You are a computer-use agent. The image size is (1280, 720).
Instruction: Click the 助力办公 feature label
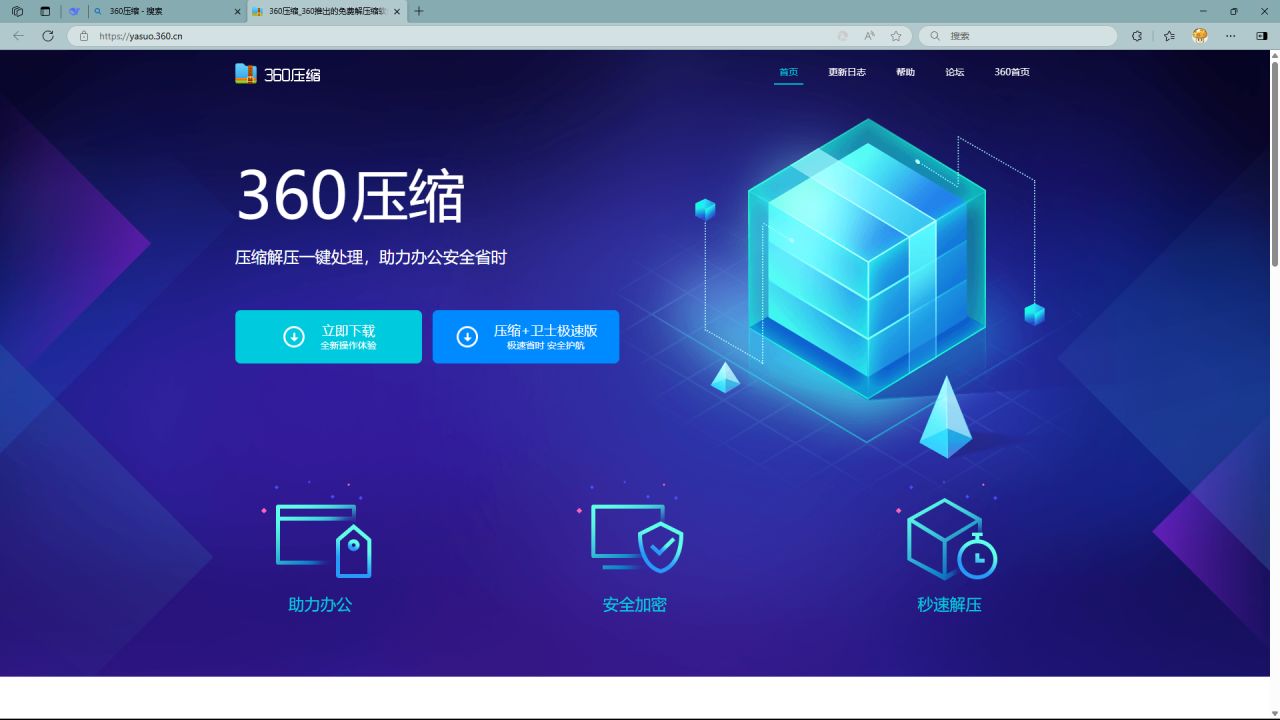(x=320, y=605)
